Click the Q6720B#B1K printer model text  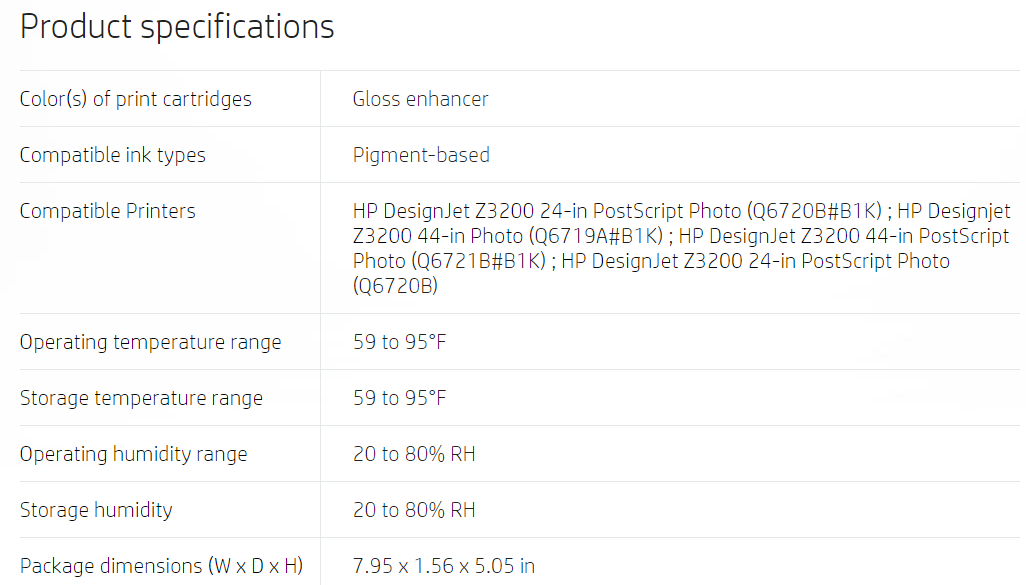pos(815,211)
